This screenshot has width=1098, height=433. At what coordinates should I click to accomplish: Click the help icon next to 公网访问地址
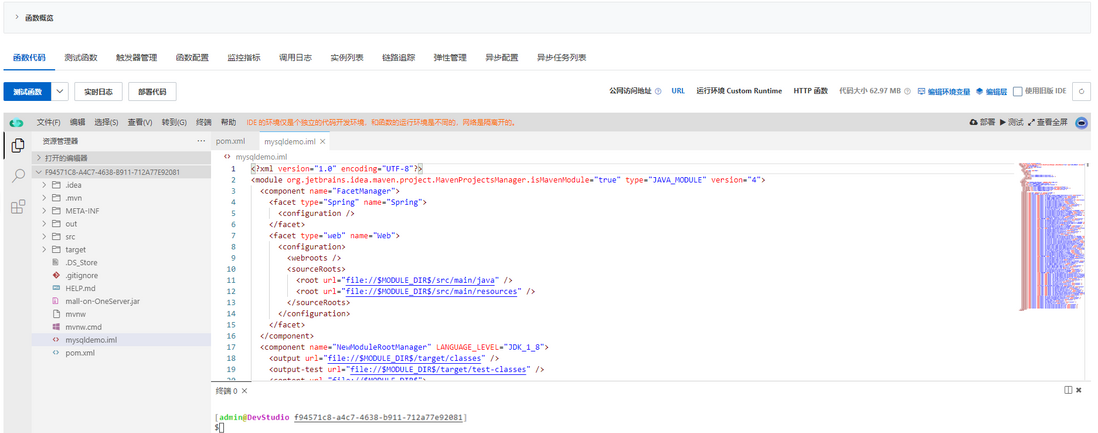tap(658, 91)
